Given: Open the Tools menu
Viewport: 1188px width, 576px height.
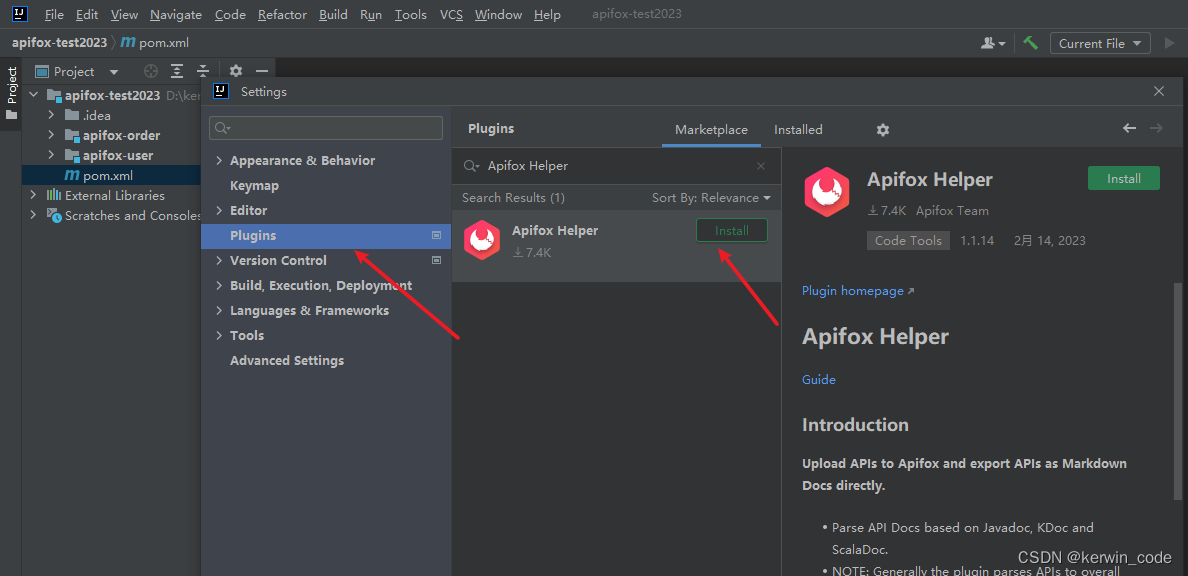Looking at the screenshot, I should [411, 14].
